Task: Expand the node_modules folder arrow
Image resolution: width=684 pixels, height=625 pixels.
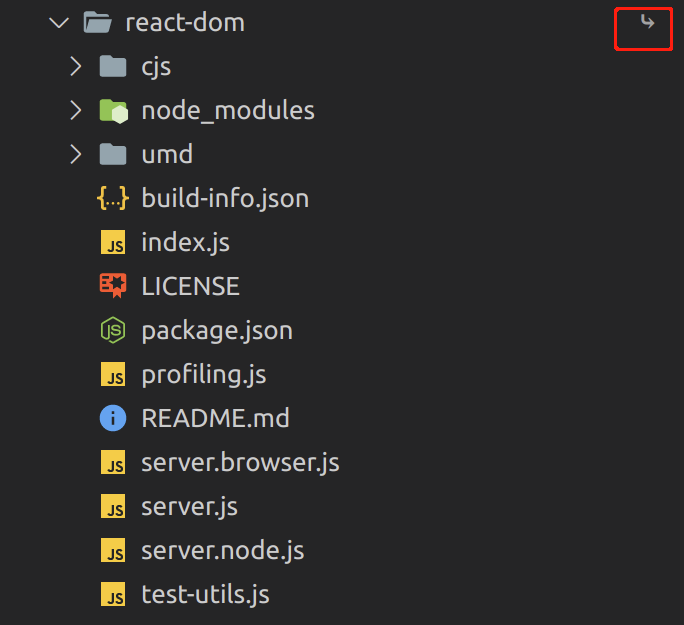Action: pos(75,110)
